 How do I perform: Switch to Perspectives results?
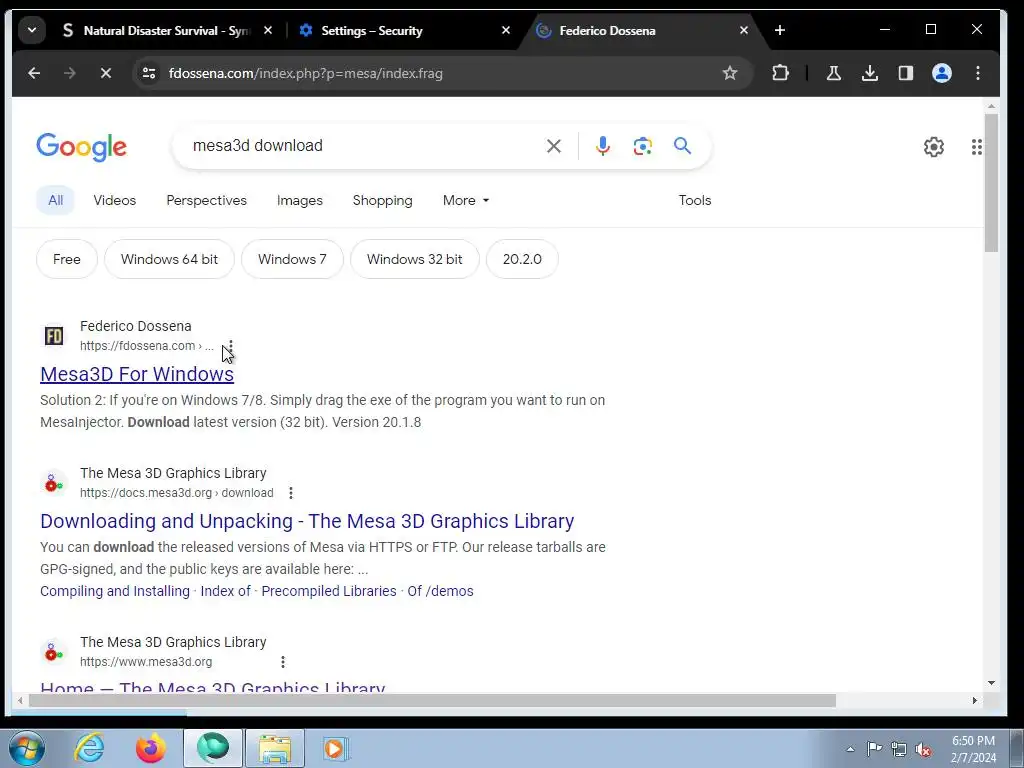[x=206, y=200]
